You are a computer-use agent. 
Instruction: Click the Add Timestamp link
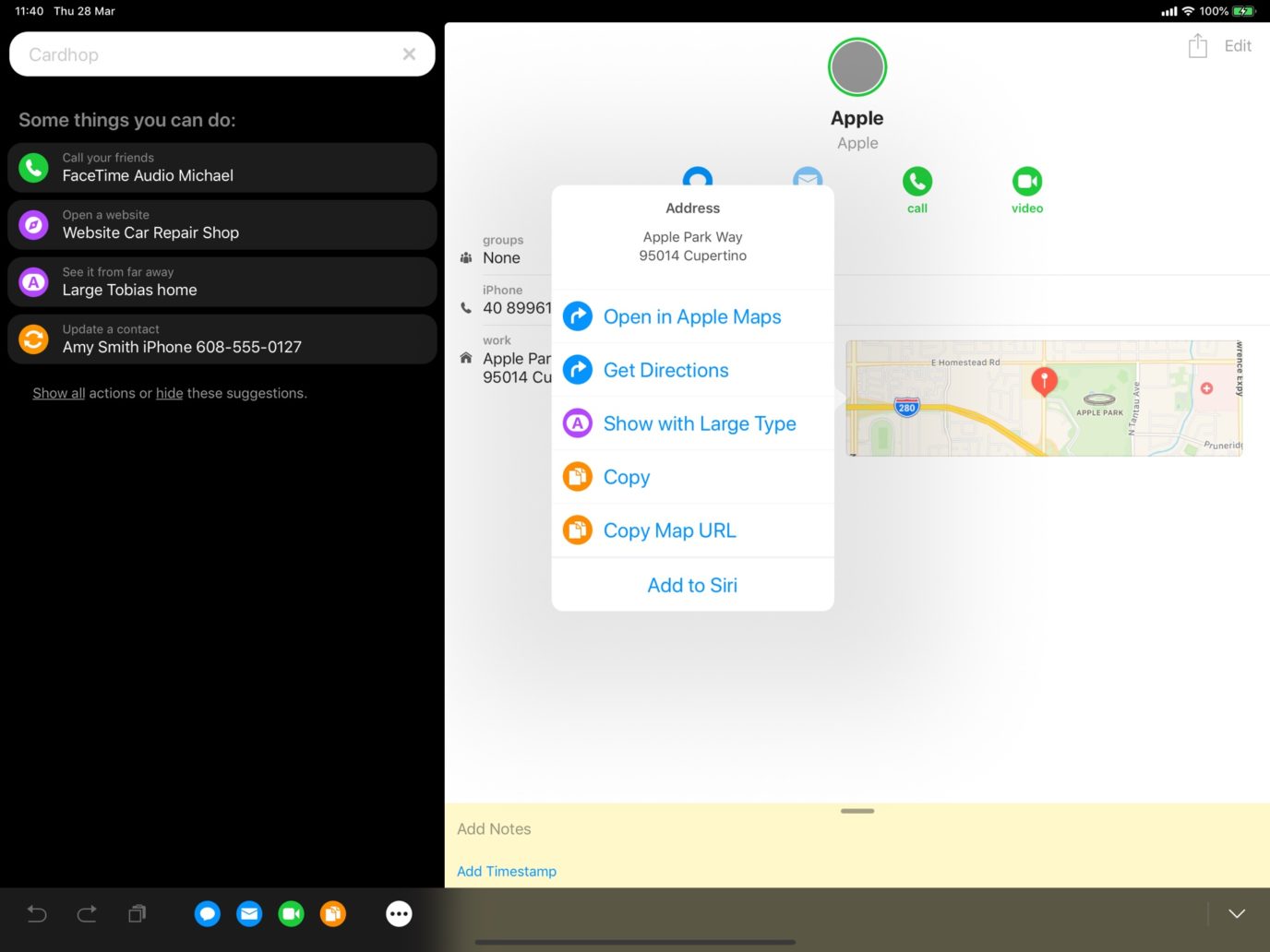[x=506, y=871]
